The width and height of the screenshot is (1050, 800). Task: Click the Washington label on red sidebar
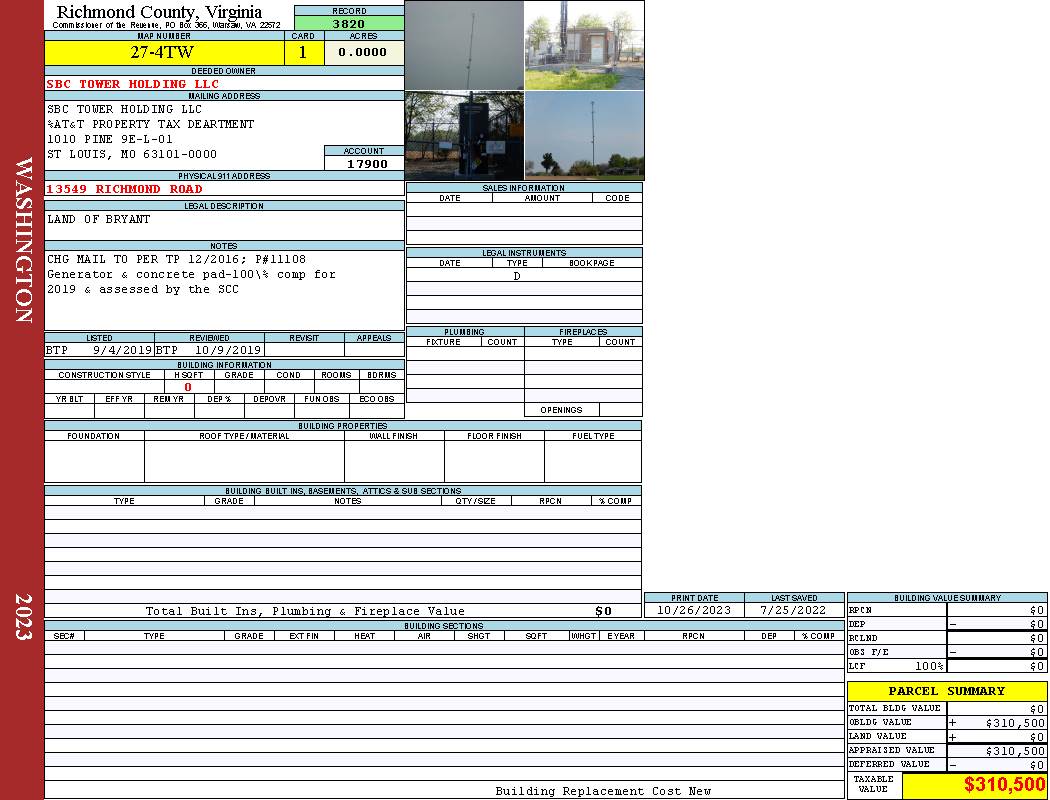pos(23,240)
